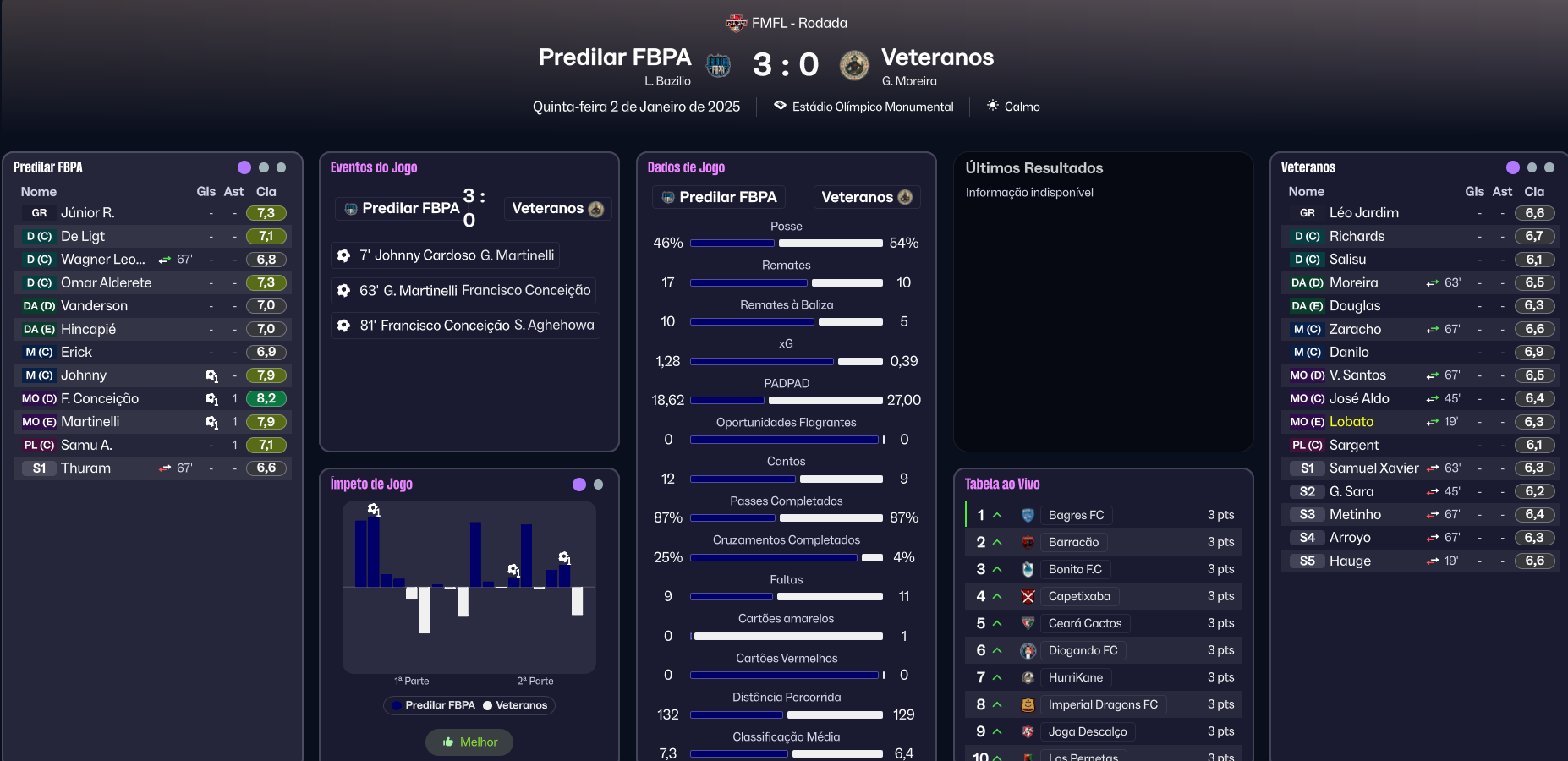Click the 63' goal icon in Eventos do Jogo
The height and width of the screenshot is (761, 1568).
(344, 290)
